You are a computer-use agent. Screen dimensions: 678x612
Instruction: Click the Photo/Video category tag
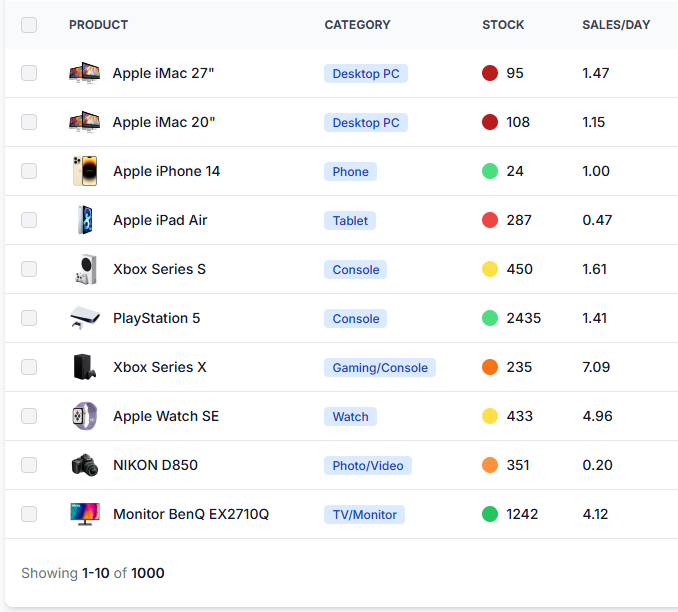[x=368, y=466]
